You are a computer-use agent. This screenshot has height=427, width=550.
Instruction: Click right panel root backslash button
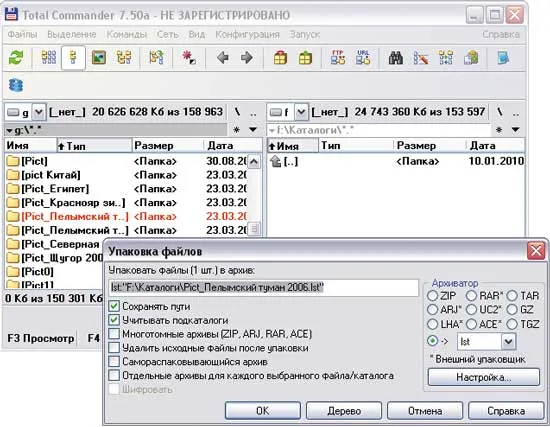tap(499, 112)
